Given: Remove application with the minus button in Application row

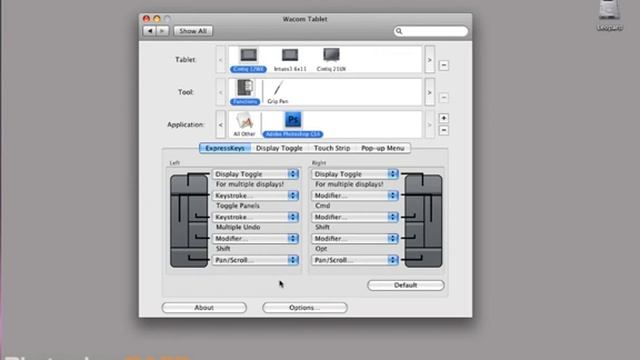Looking at the screenshot, I should (444, 130).
